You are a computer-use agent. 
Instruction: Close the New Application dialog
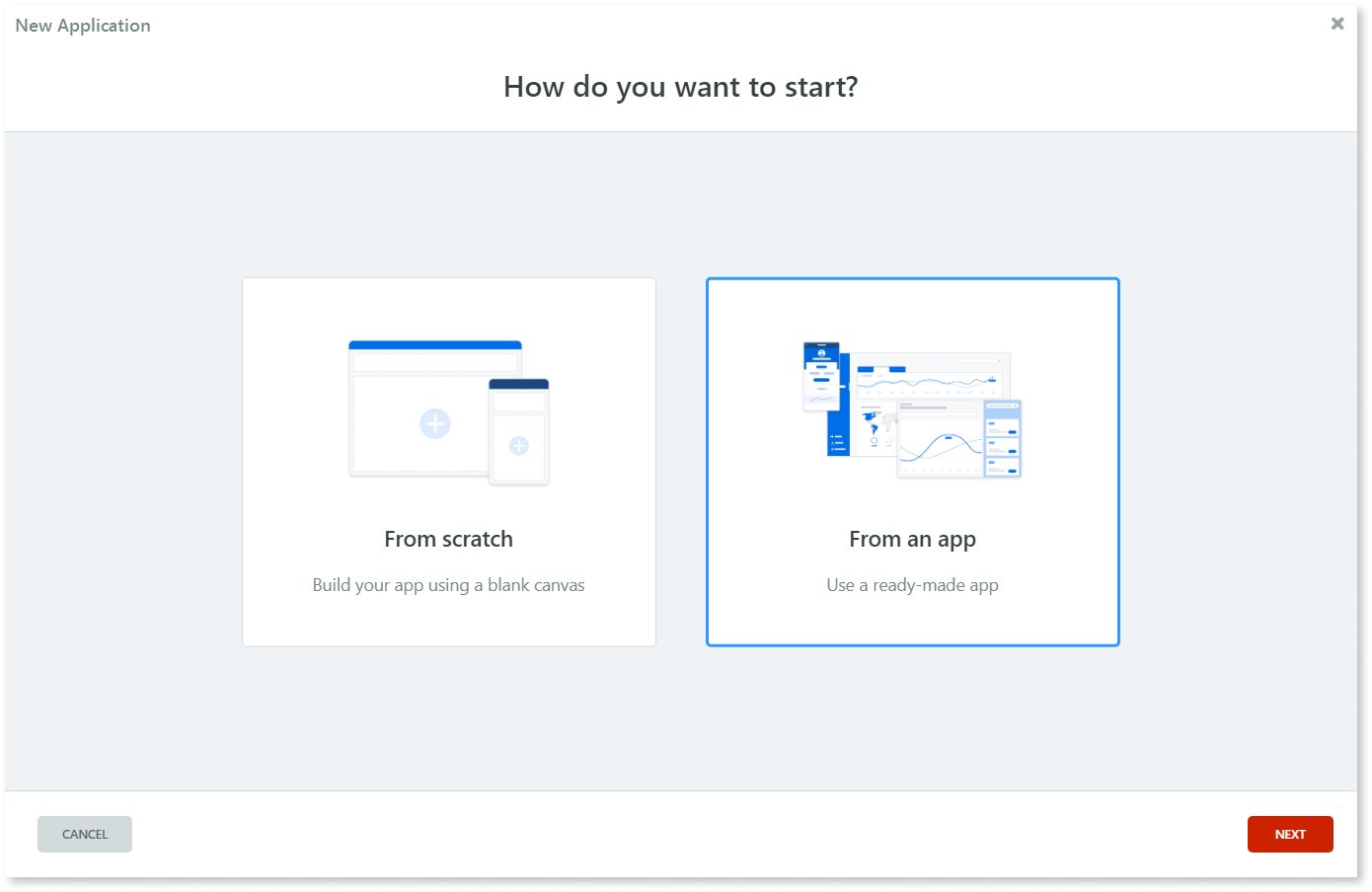click(1337, 24)
